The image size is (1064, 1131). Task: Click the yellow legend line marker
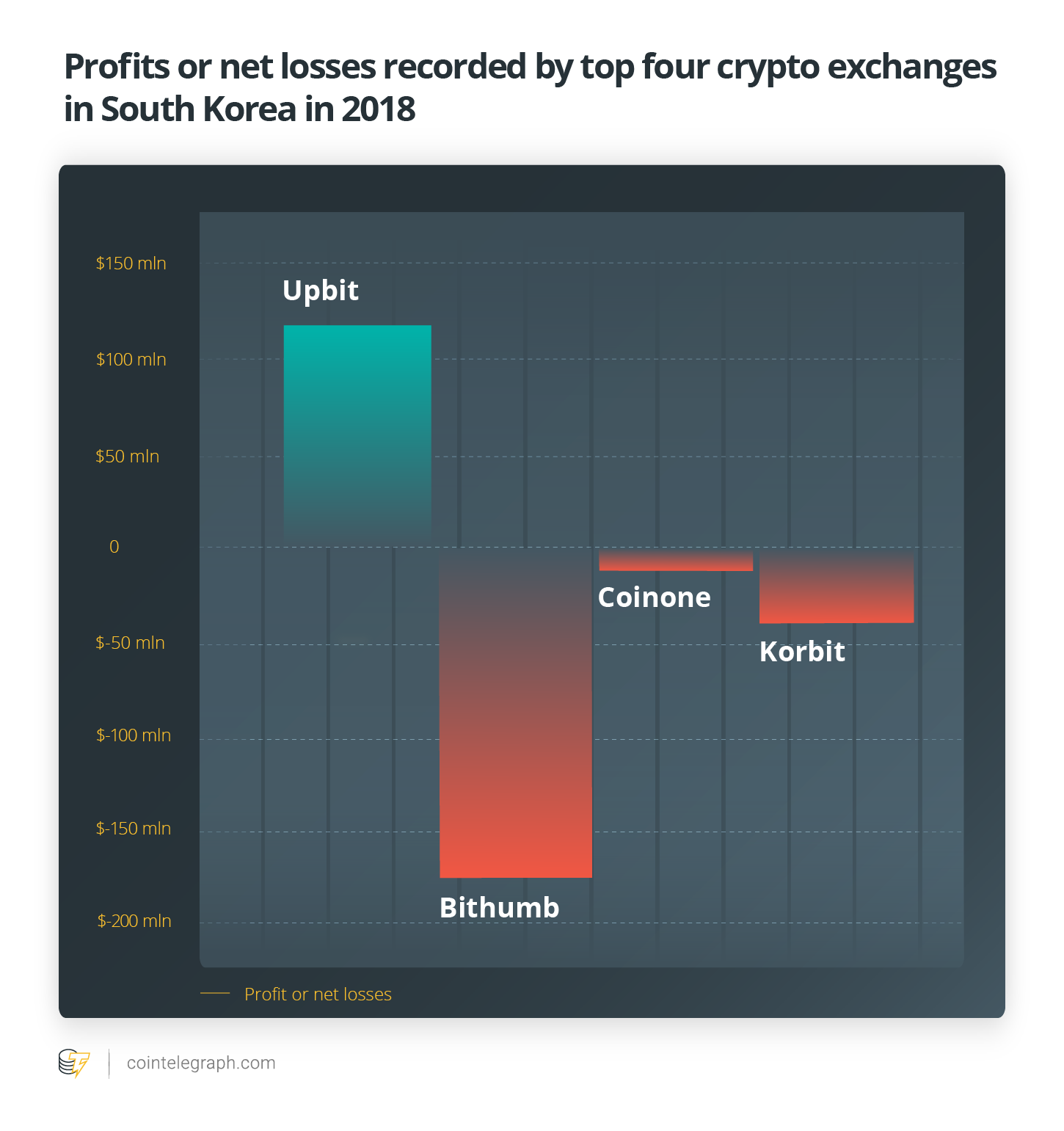pyautogui.click(x=215, y=994)
